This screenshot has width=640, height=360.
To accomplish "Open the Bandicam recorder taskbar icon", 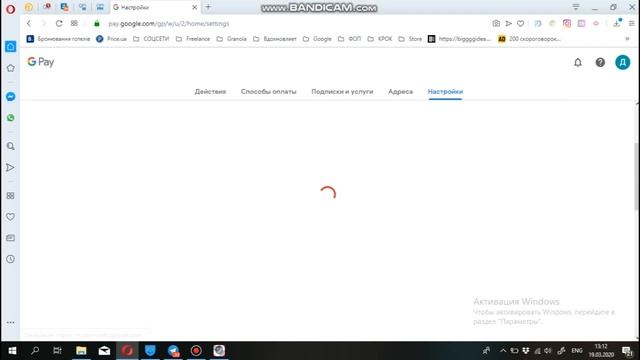I will tap(196, 351).
